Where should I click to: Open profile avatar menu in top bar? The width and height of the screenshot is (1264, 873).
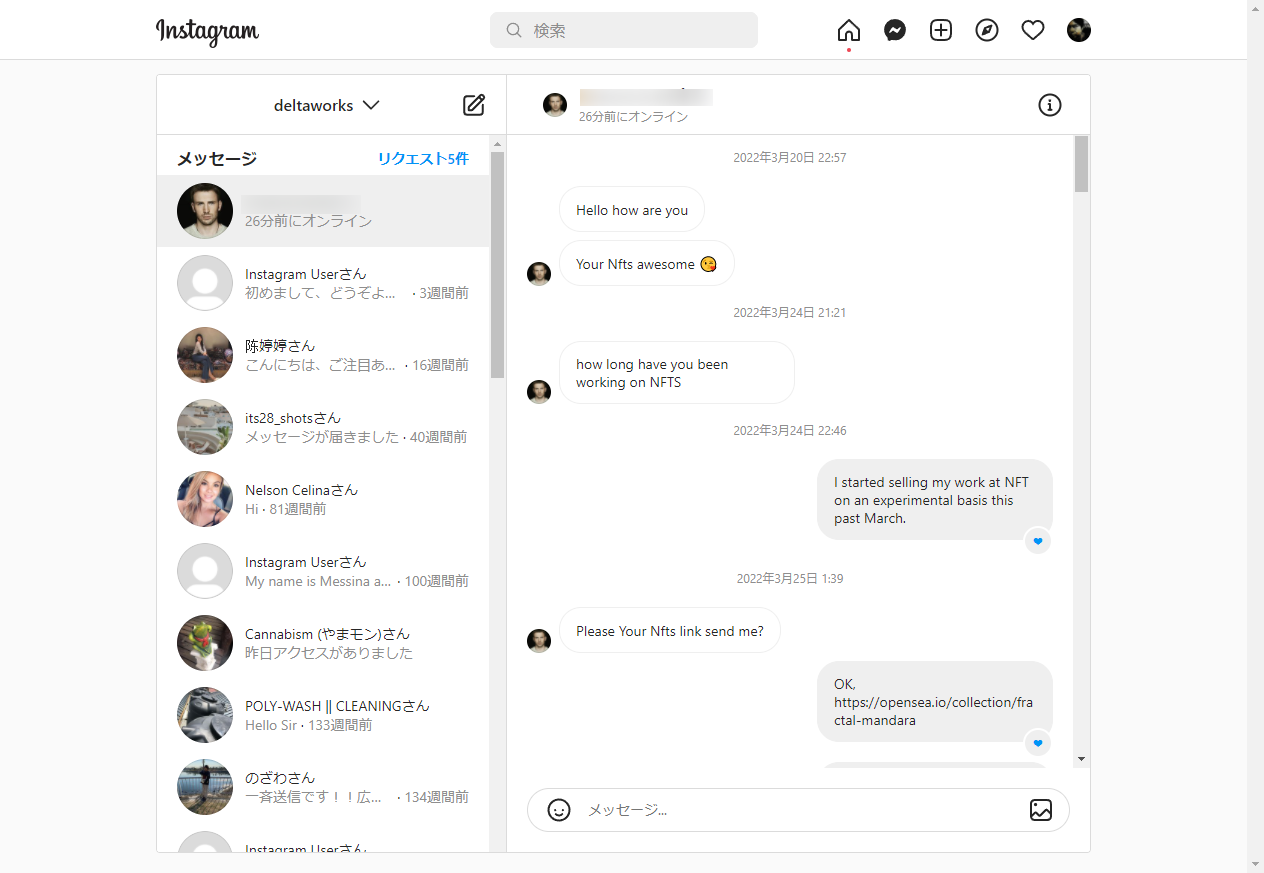(1079, 30)
